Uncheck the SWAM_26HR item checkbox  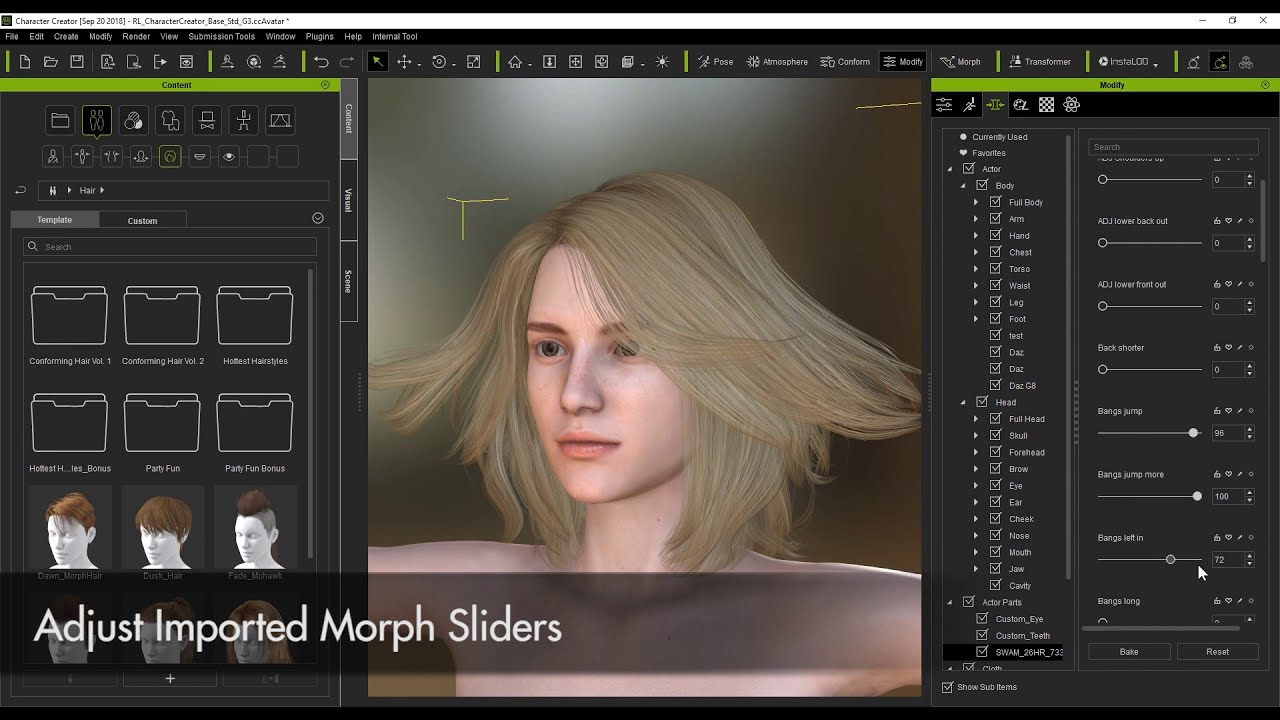[982, 652]
